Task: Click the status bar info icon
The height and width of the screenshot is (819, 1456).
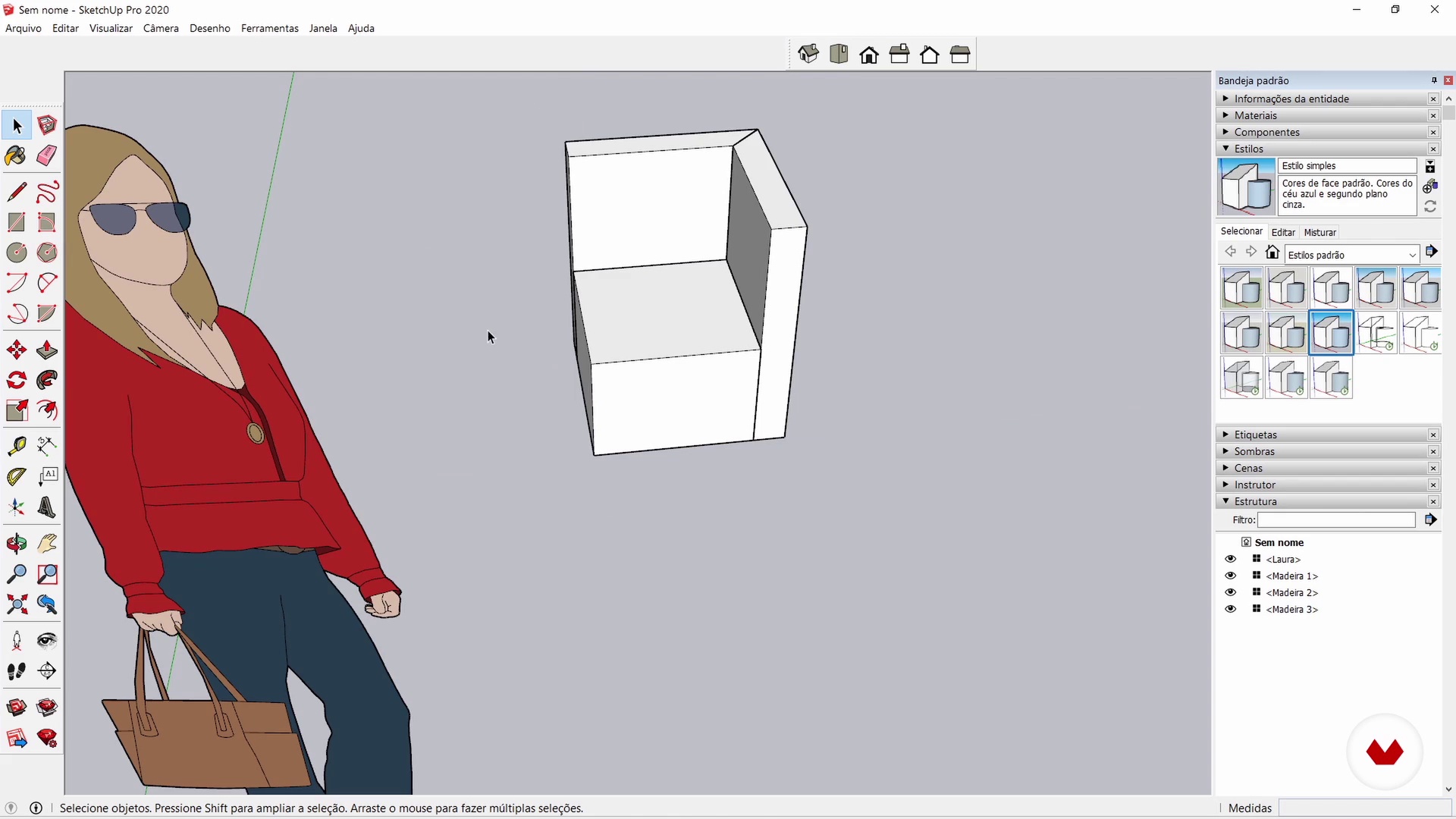Action: coord(36,808)
